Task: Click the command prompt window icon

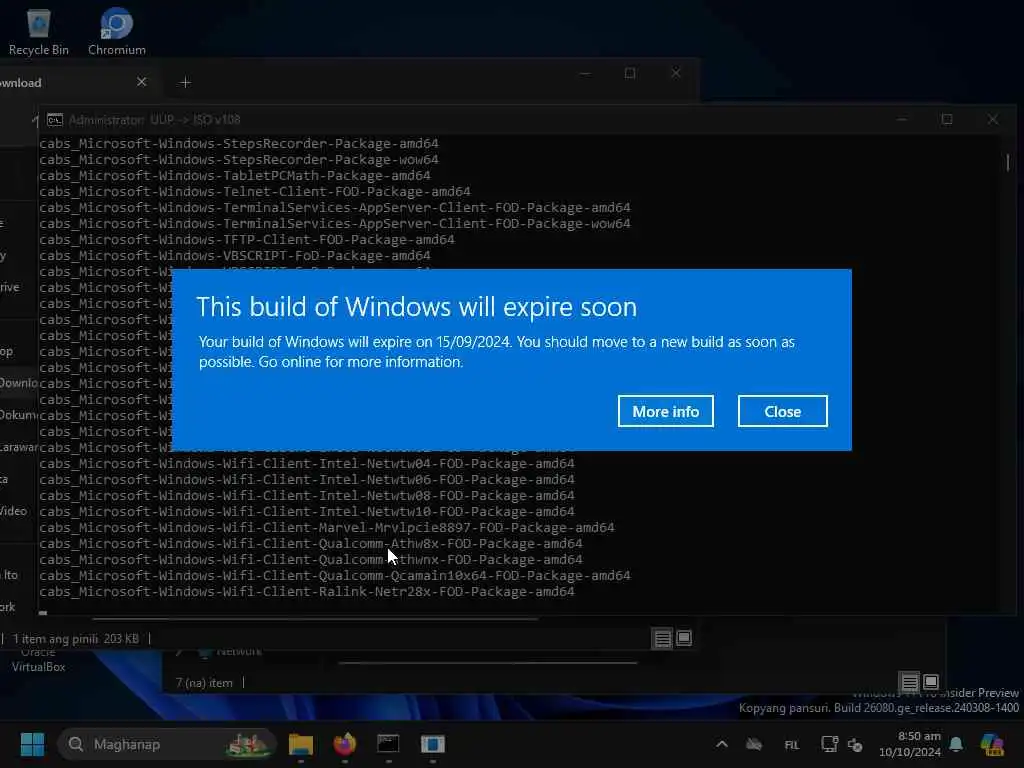Action: tap(55, 120)
